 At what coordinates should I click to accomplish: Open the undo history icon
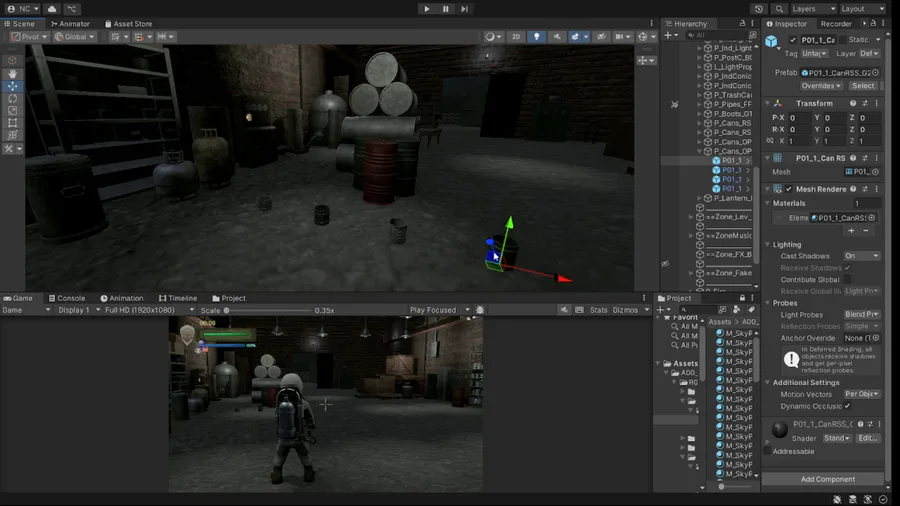tap(759, 9)
